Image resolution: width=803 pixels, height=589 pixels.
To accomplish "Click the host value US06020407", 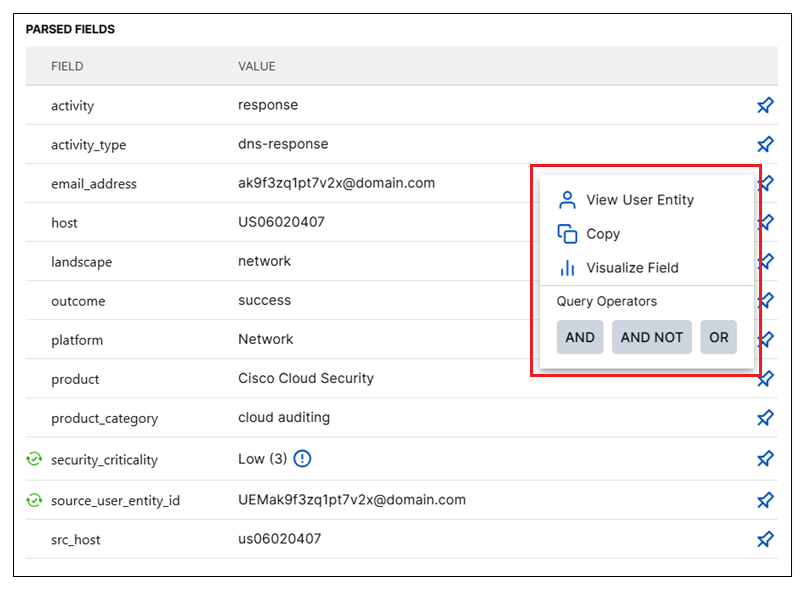I will 281,222.
